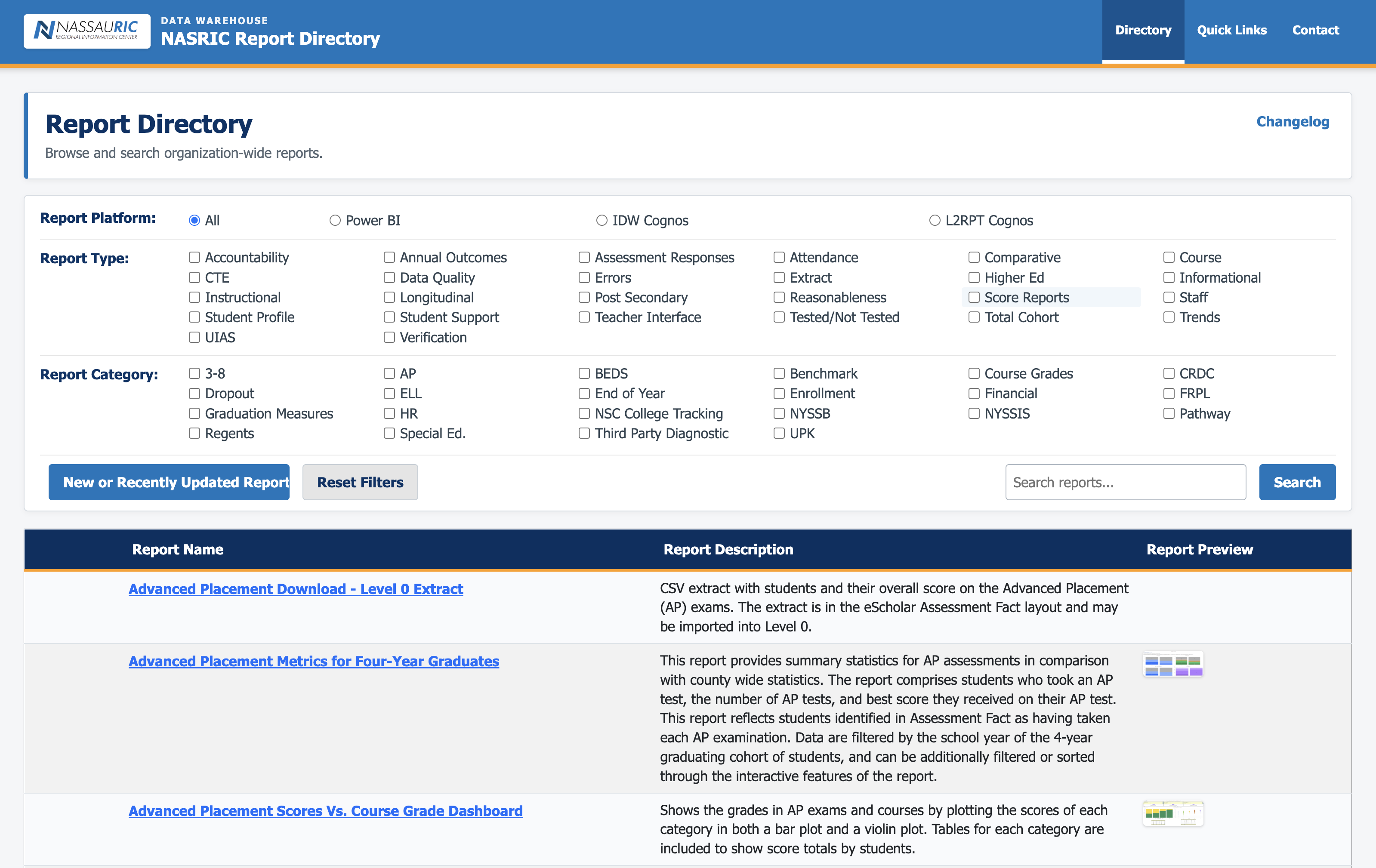The width and height of the screenshot is (1376, 868).
Task: Check the Tested/Not Tested checkbox
Action: pyautogui.click(x=779, y=317)
